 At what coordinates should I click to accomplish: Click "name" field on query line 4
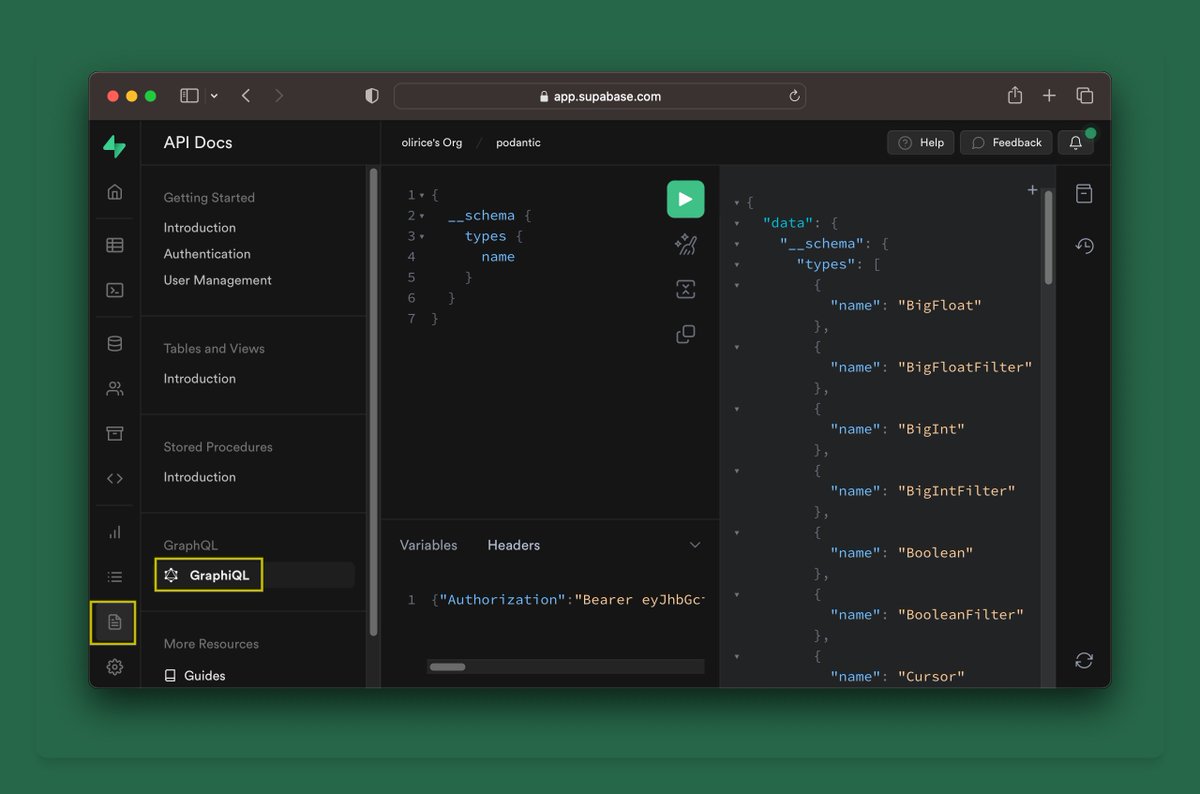498,257
